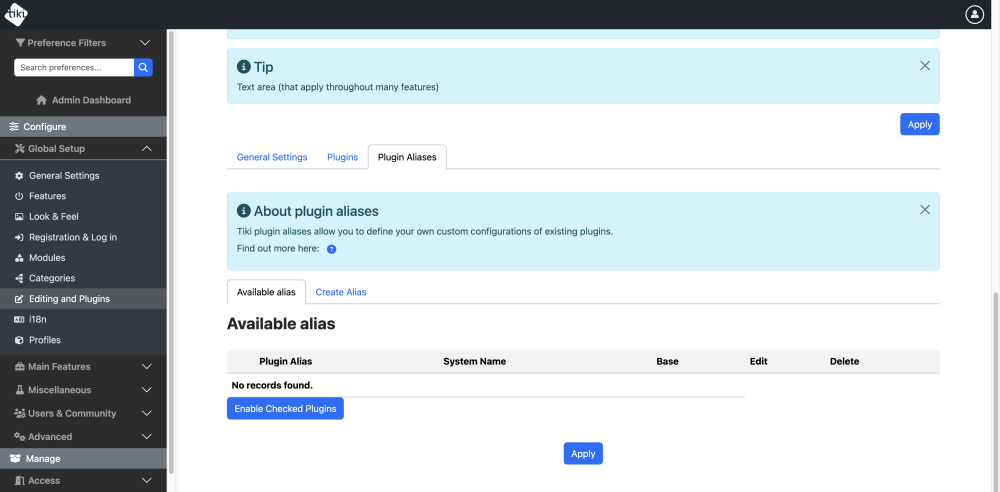Image resolution: width=1000 pixels, height=492 pixels.
Task: Open the Create Alias tab
Action: (x=341, y=292)
